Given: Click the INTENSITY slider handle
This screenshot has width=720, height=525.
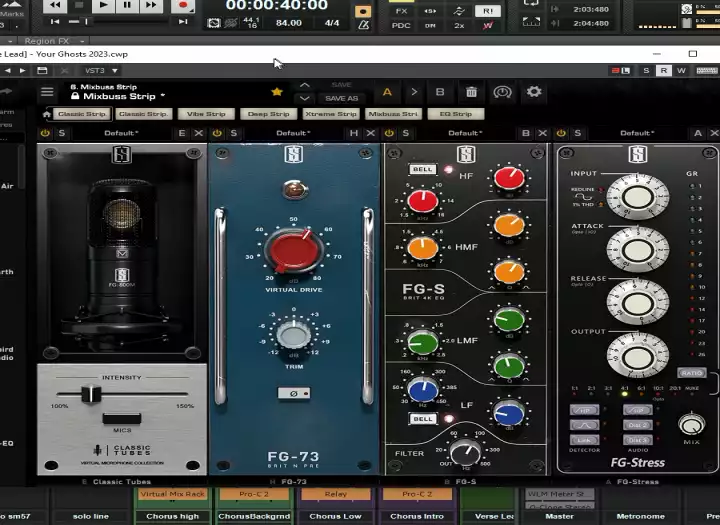Looking at the screenshot, I should [91, 394].
